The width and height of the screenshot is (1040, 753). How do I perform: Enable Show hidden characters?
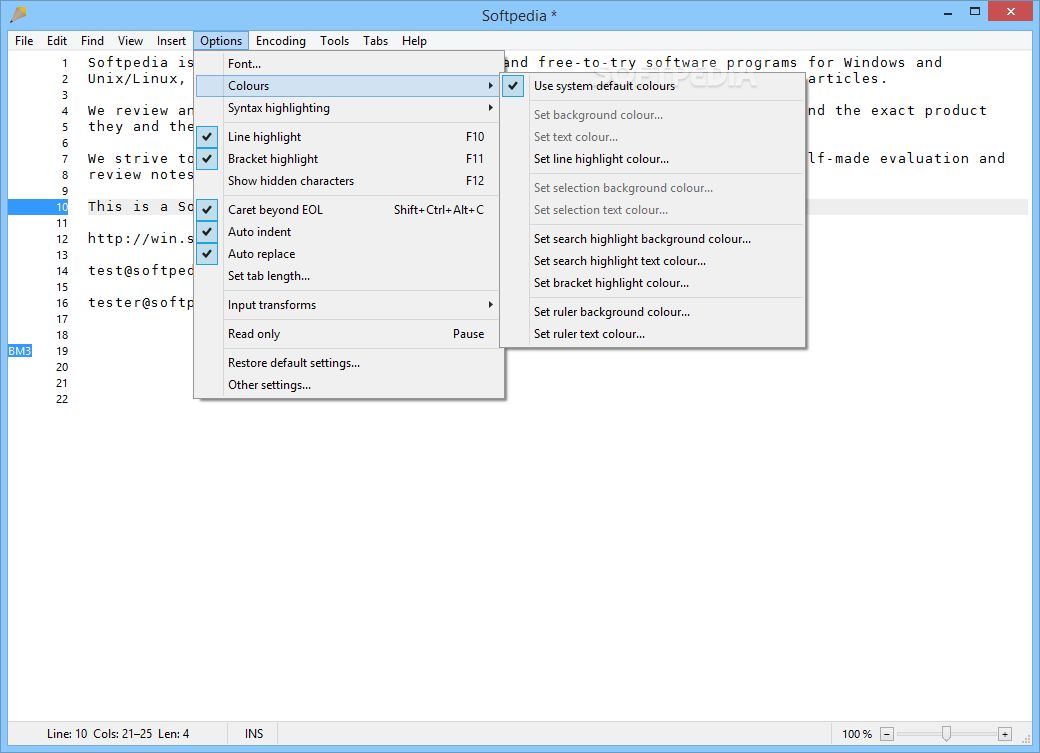pos(350,180)
